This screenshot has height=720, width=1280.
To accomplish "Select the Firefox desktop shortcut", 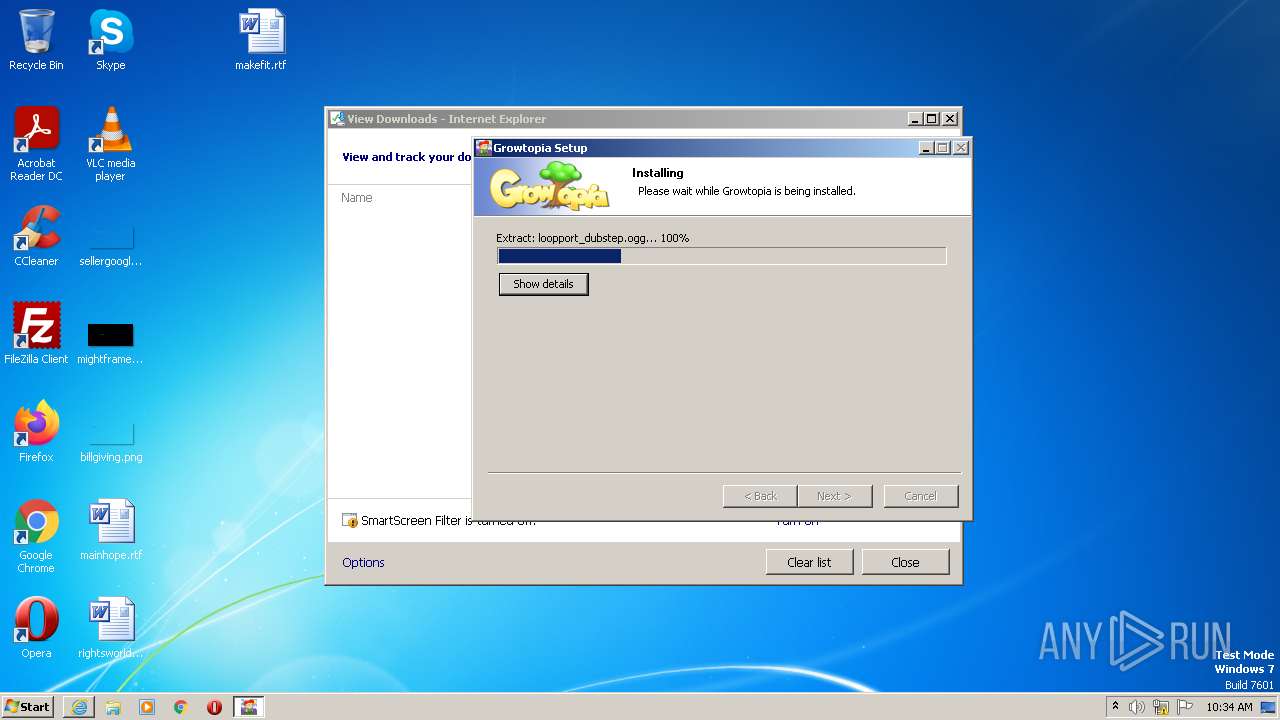I will [36, 431].
